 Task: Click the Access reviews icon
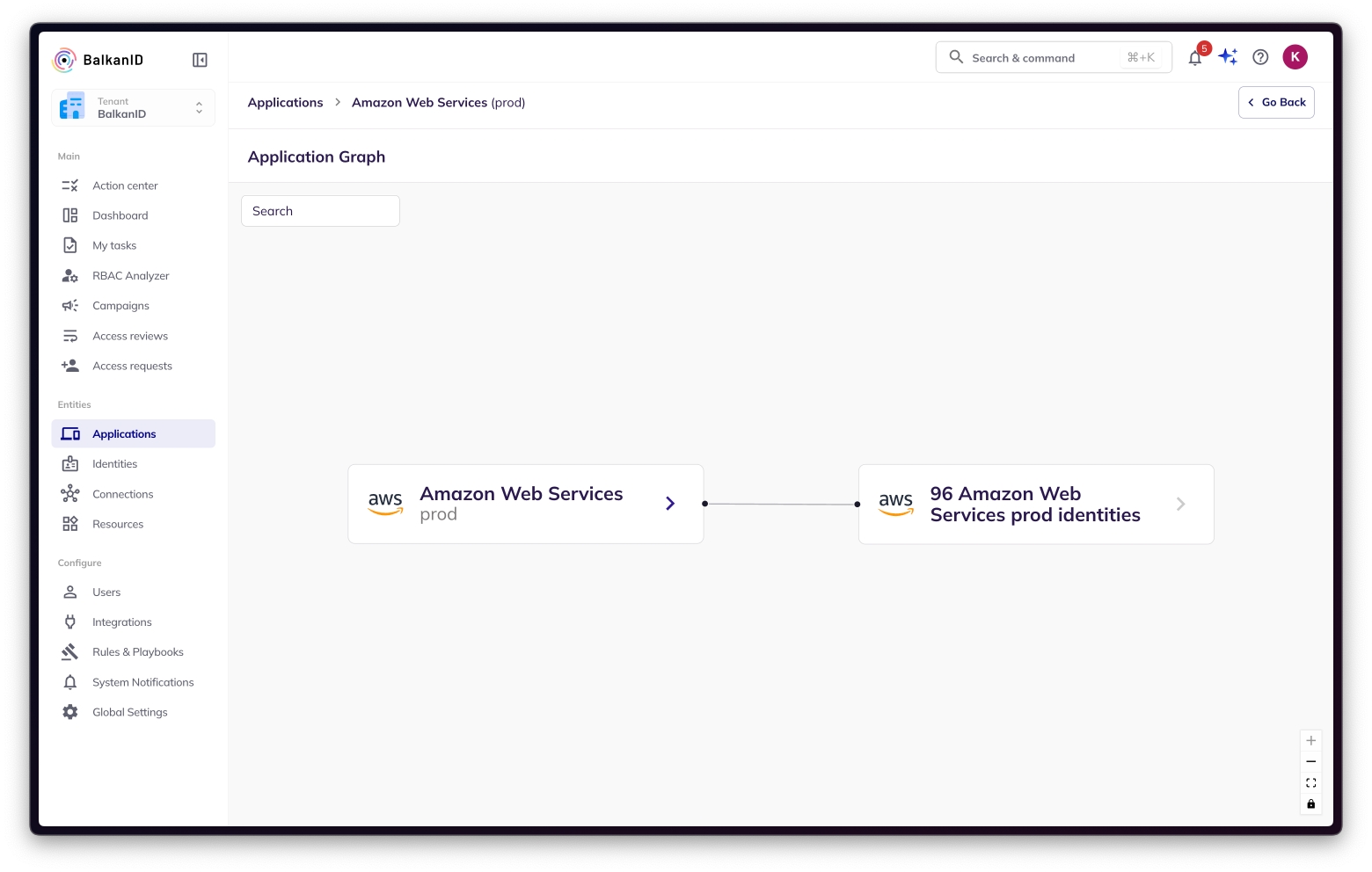pos(70,336)
